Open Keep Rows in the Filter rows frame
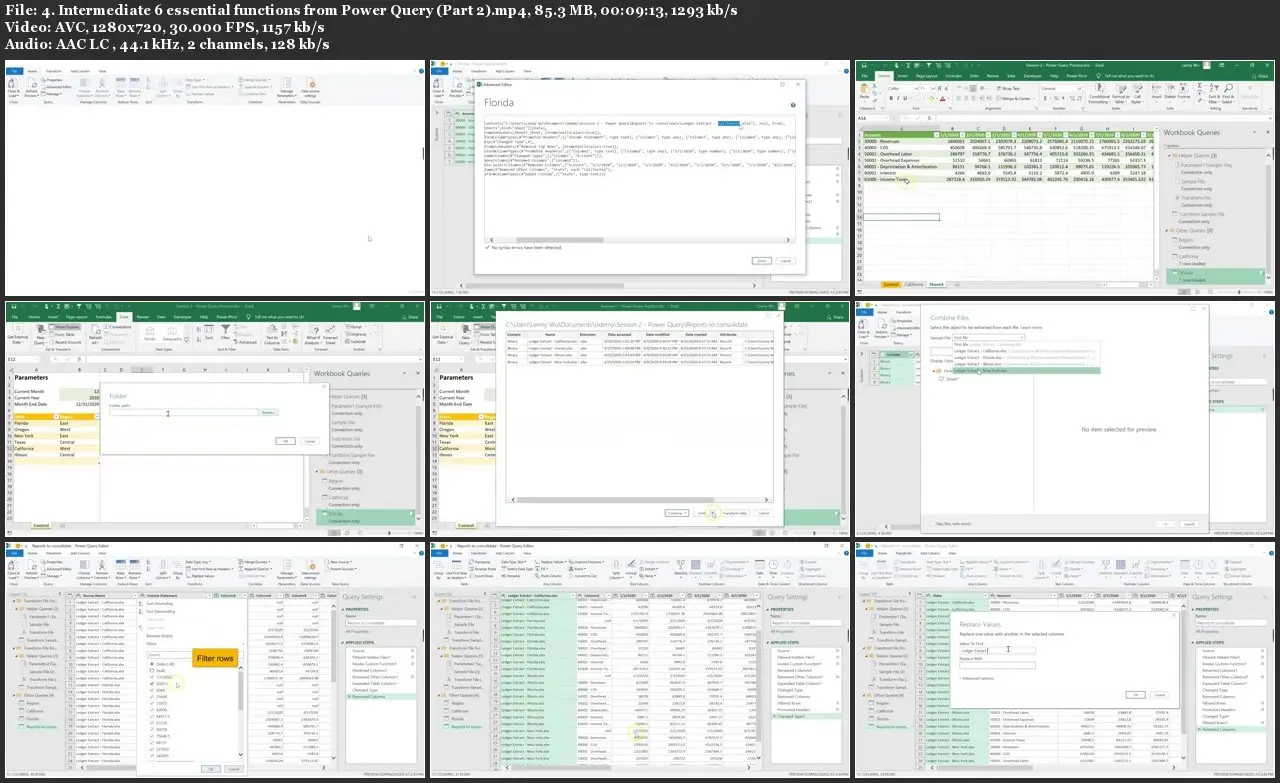 coord(120,572)
